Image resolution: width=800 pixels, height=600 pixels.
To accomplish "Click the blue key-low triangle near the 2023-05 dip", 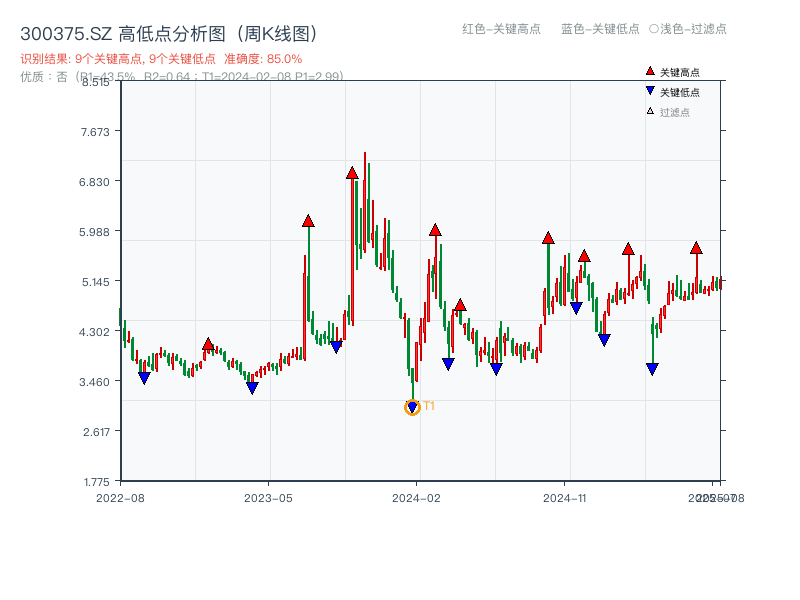I will tap(252, 385).
